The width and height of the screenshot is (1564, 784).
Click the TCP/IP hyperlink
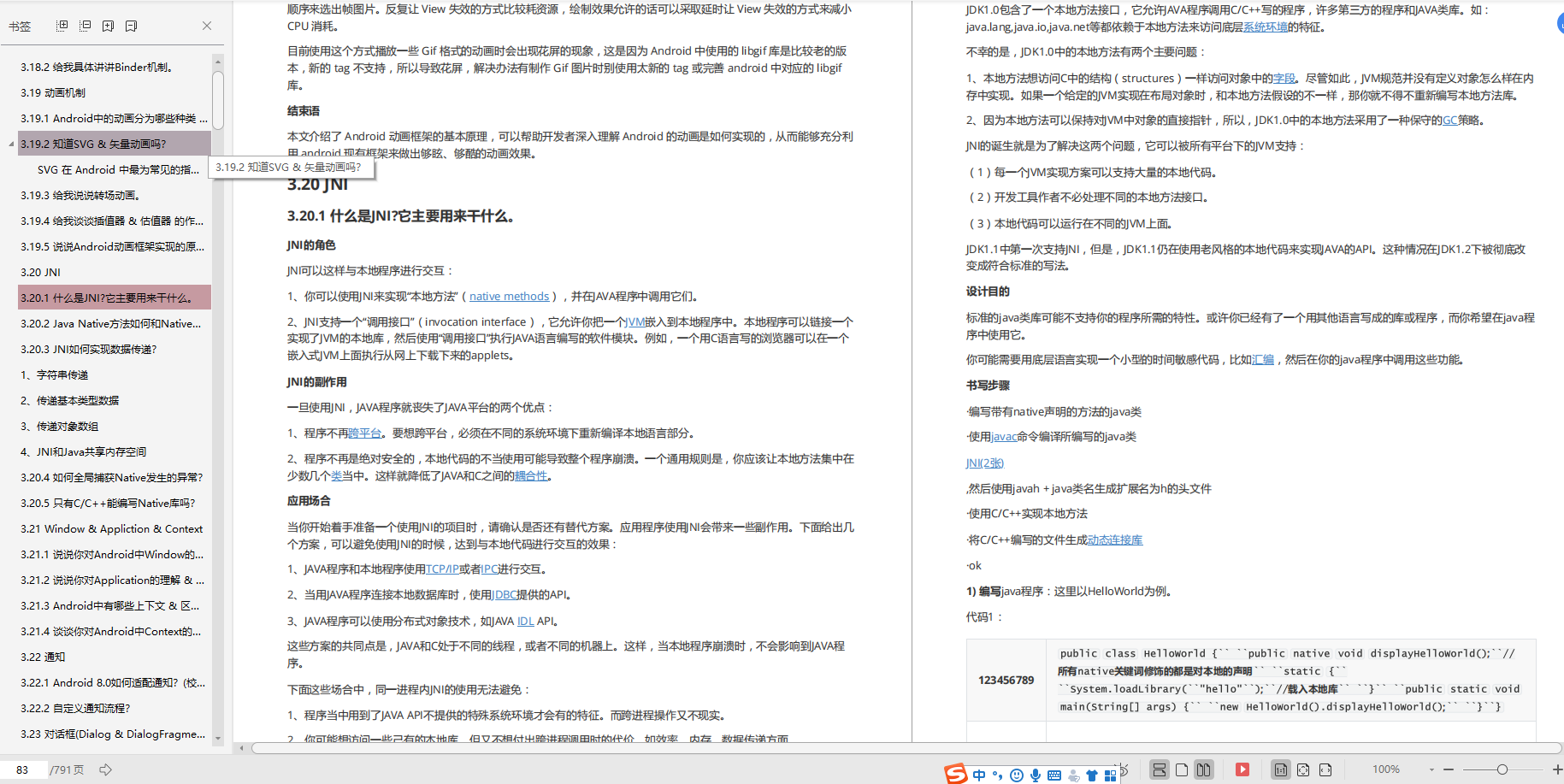pos(442,569)
